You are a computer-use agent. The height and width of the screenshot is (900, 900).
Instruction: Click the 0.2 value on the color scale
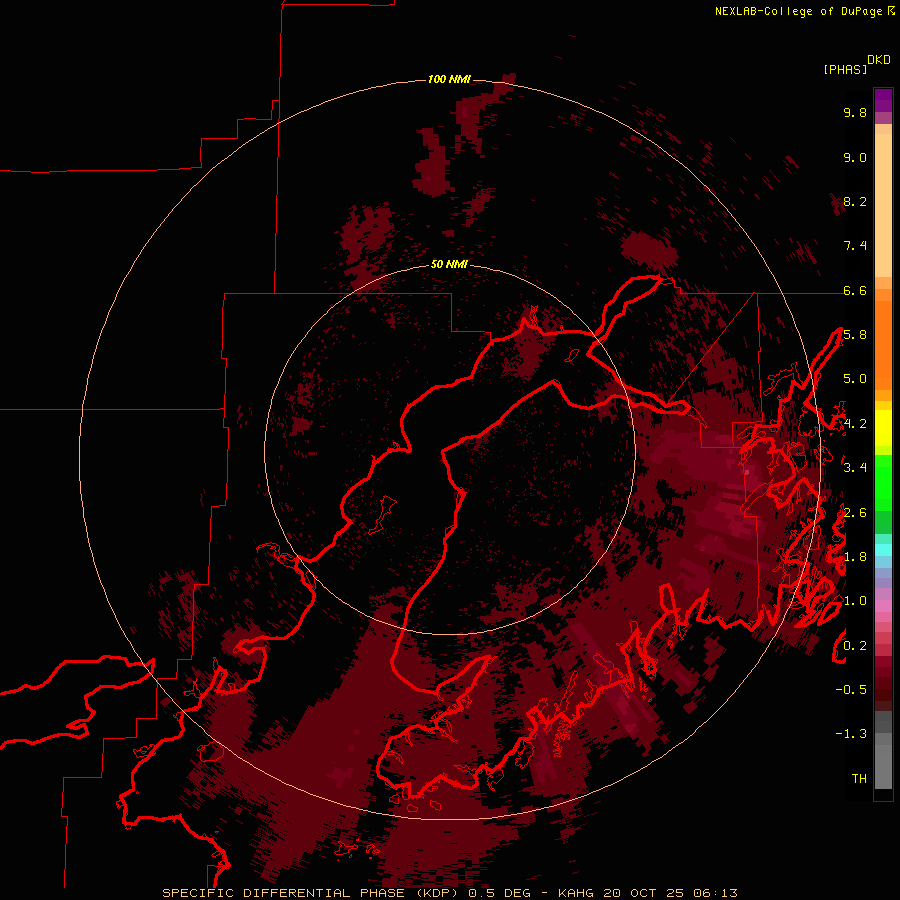(x=855, y=646)
